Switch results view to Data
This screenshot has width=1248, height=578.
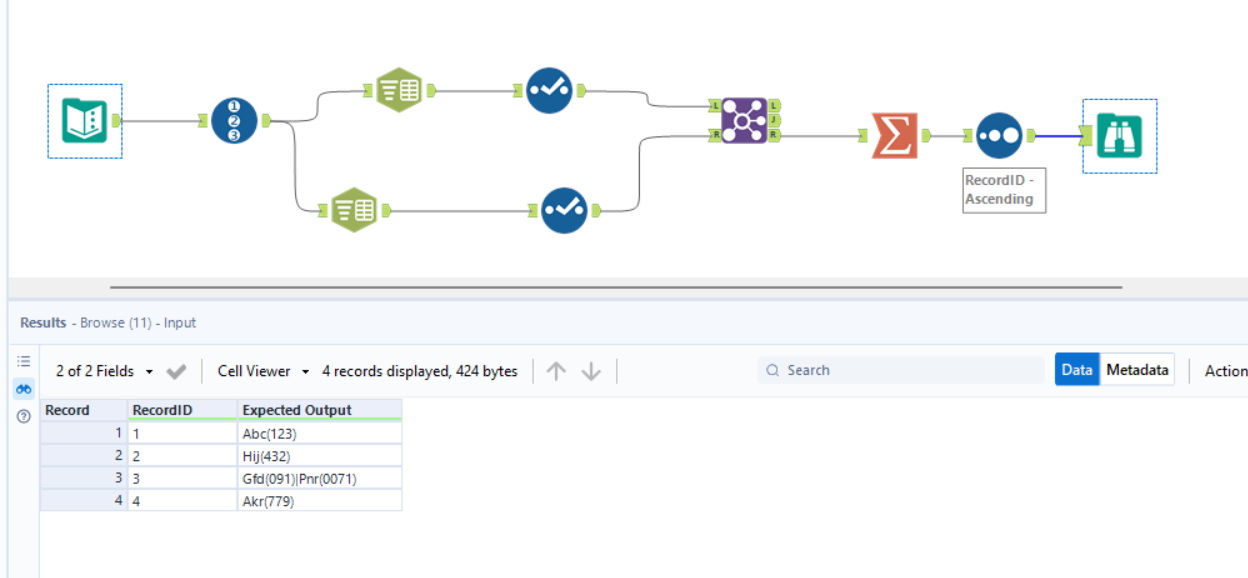pyautogui.click(x=1077, y=370)
